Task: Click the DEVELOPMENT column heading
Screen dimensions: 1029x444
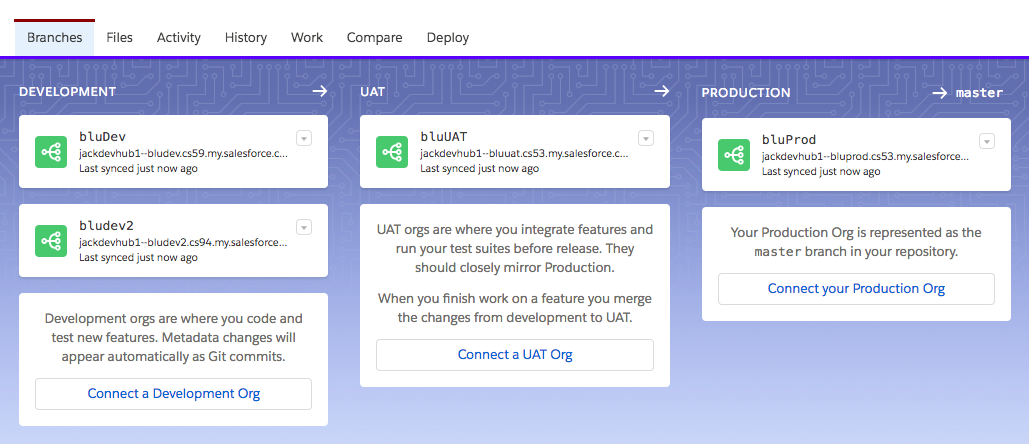Action: point(68,92)
